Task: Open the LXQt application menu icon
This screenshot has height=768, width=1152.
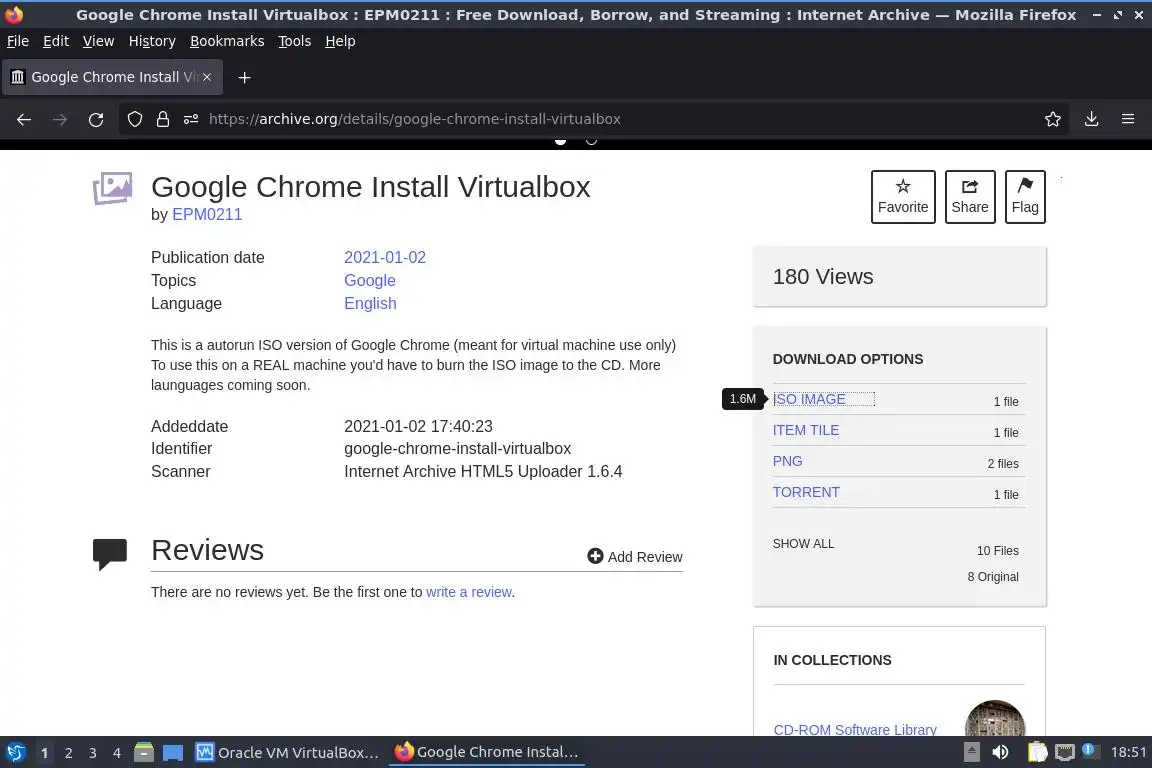Action: click(15, 753)
